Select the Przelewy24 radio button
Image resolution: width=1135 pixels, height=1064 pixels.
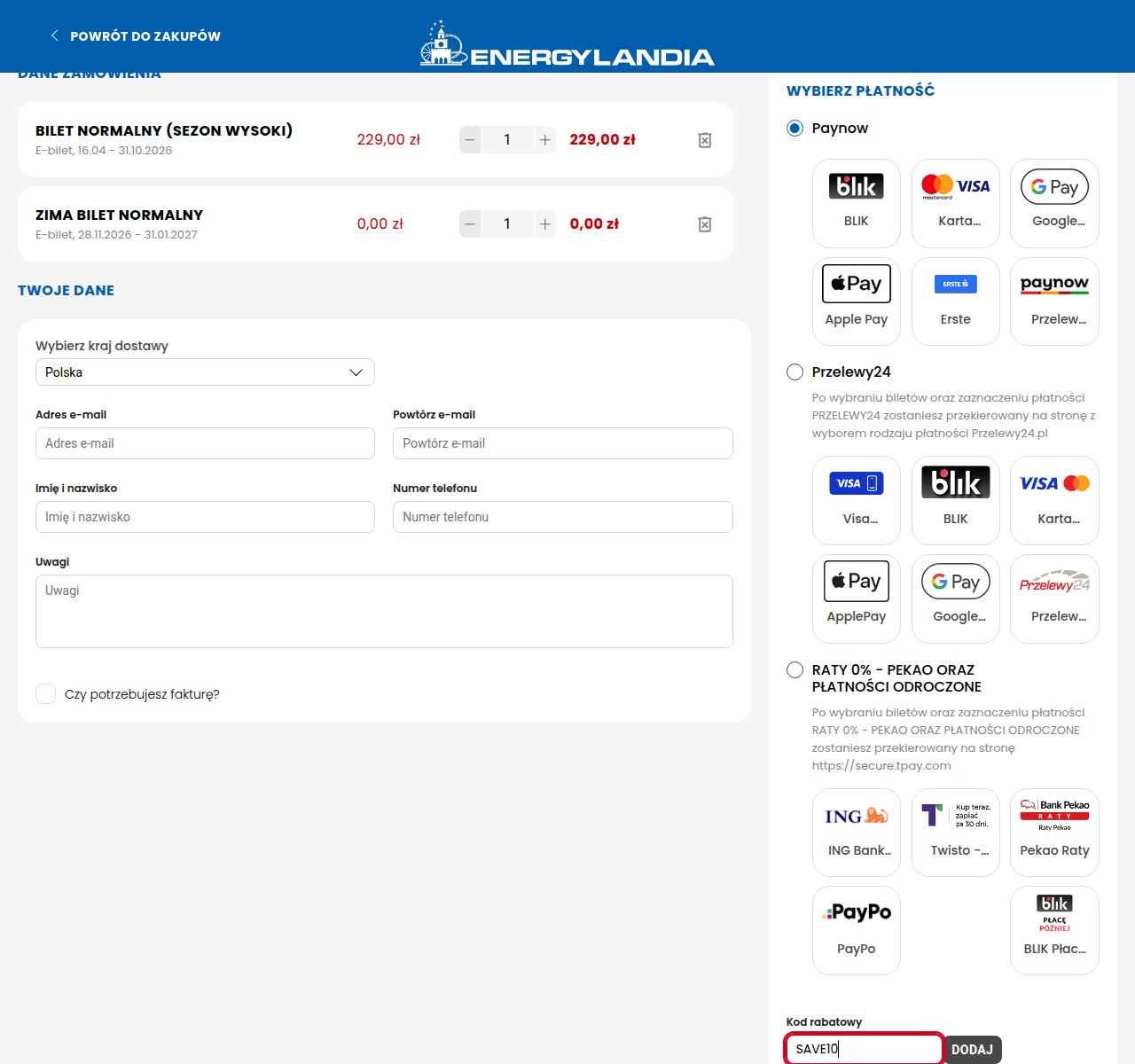coord(794,372)
